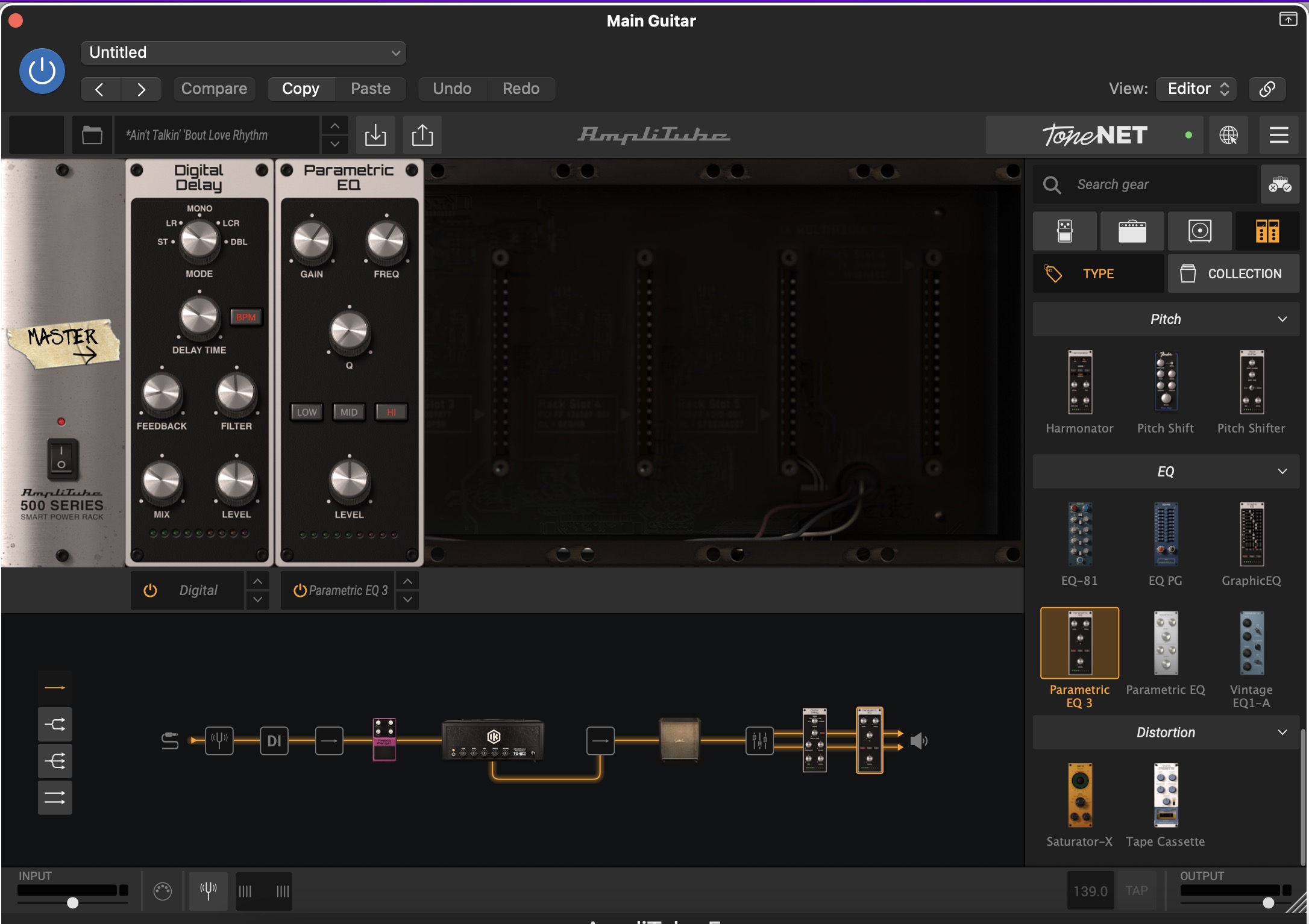Click the INPUT level slider
The image size is (1309, 924).
click(73, 902)
